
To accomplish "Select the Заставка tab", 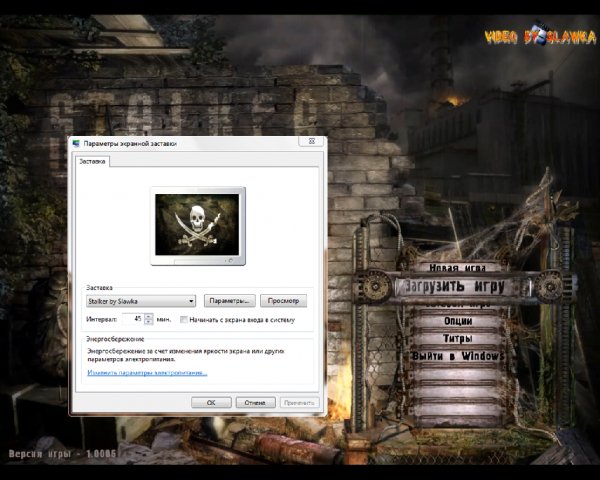I will 92,162.
